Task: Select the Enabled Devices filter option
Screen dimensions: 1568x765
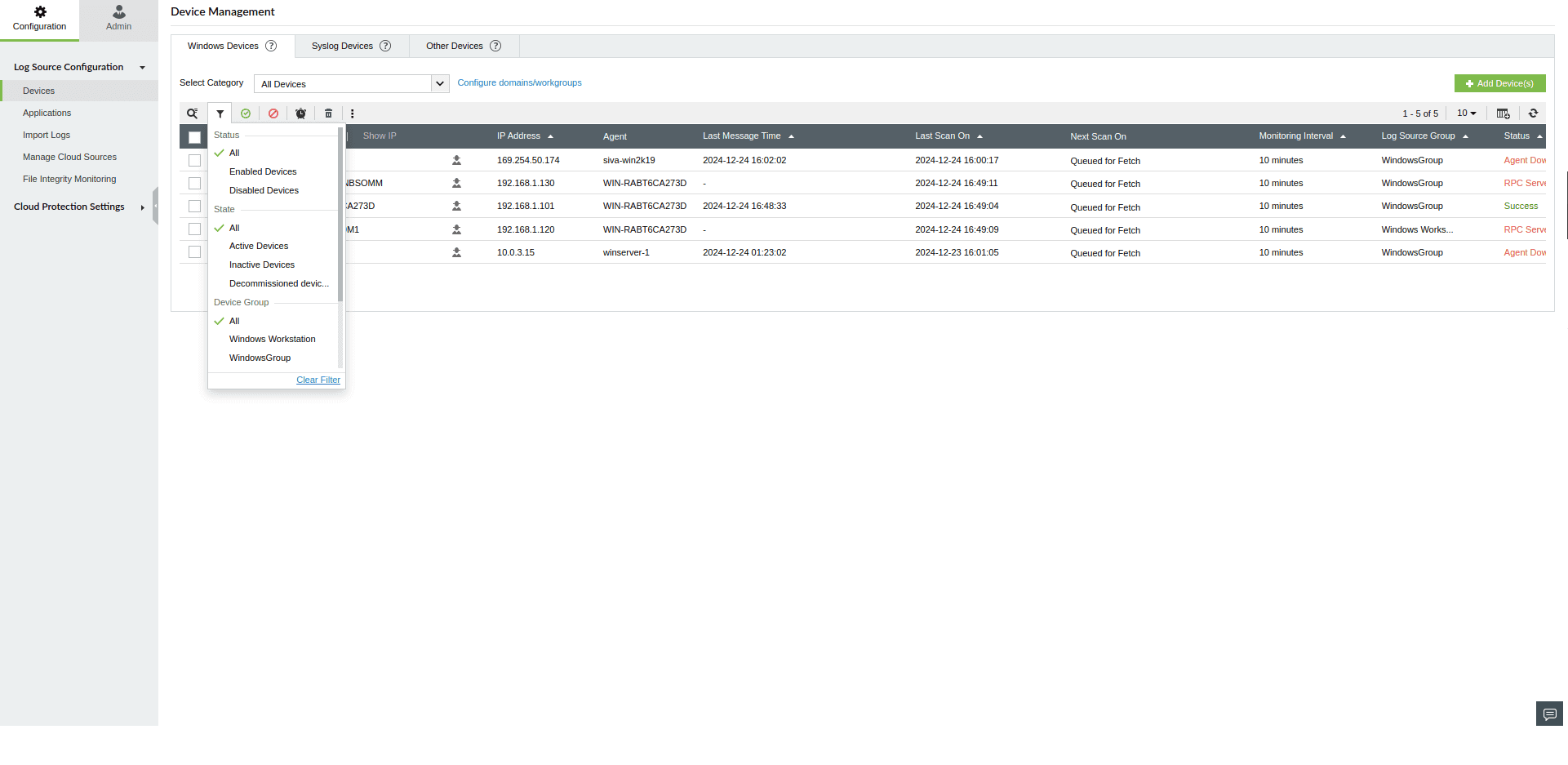Action: coord(263,171)
